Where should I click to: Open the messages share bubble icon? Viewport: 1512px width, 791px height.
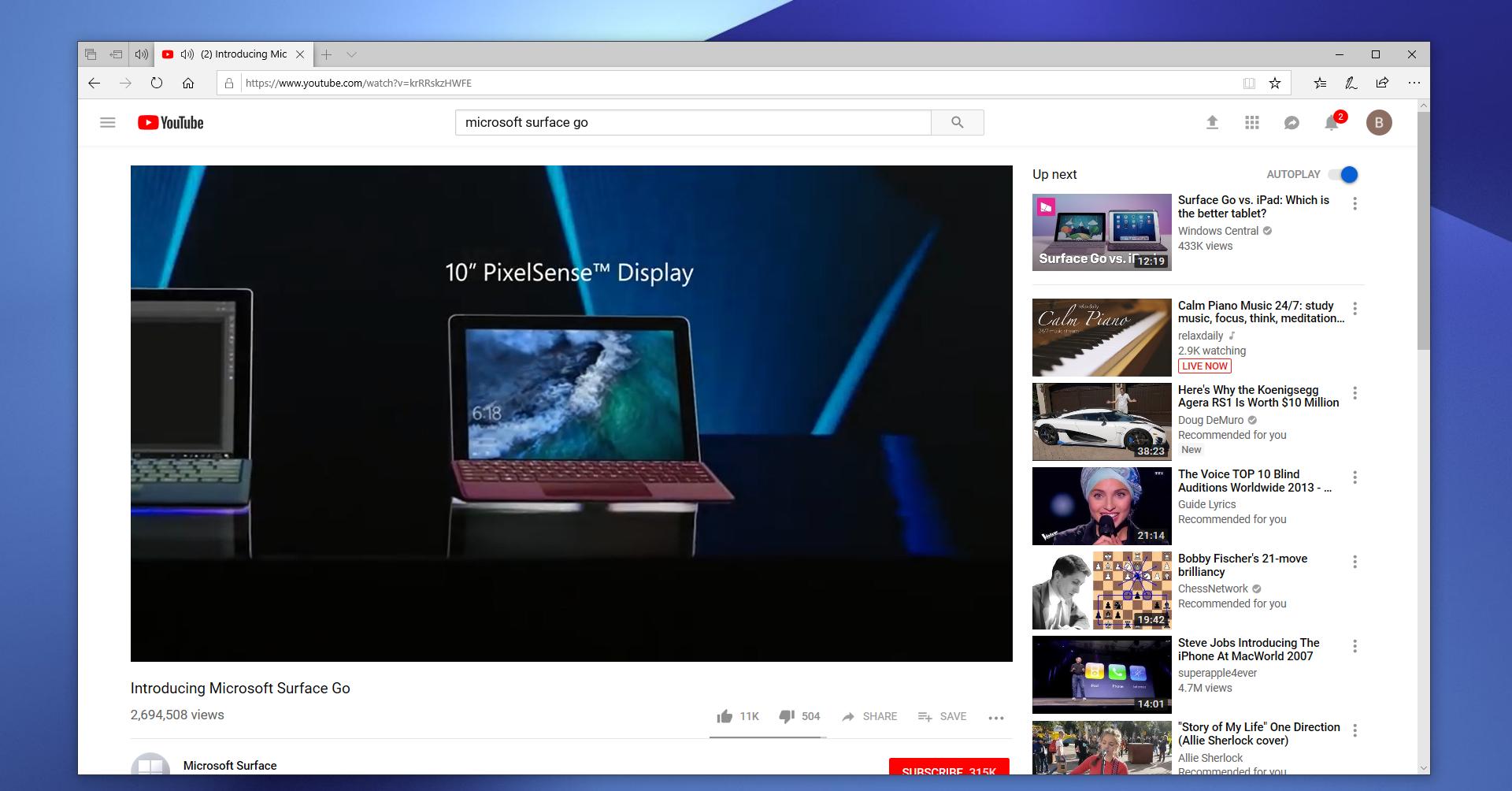tap(1291, 122)
